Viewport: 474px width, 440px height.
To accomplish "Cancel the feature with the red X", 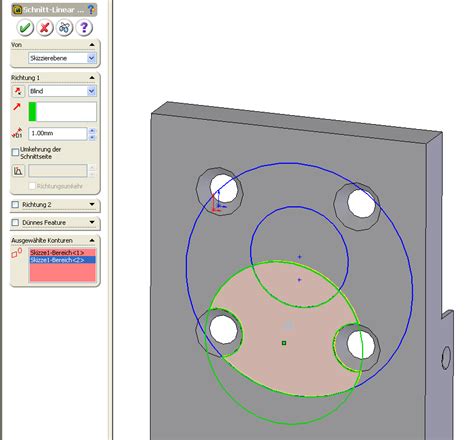I will 45,28.
